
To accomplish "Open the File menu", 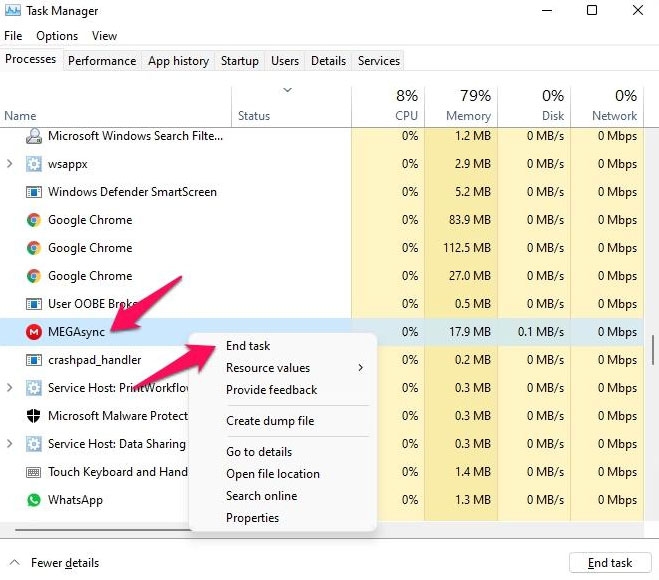I will pyautogui.click(x=13, y=36).
